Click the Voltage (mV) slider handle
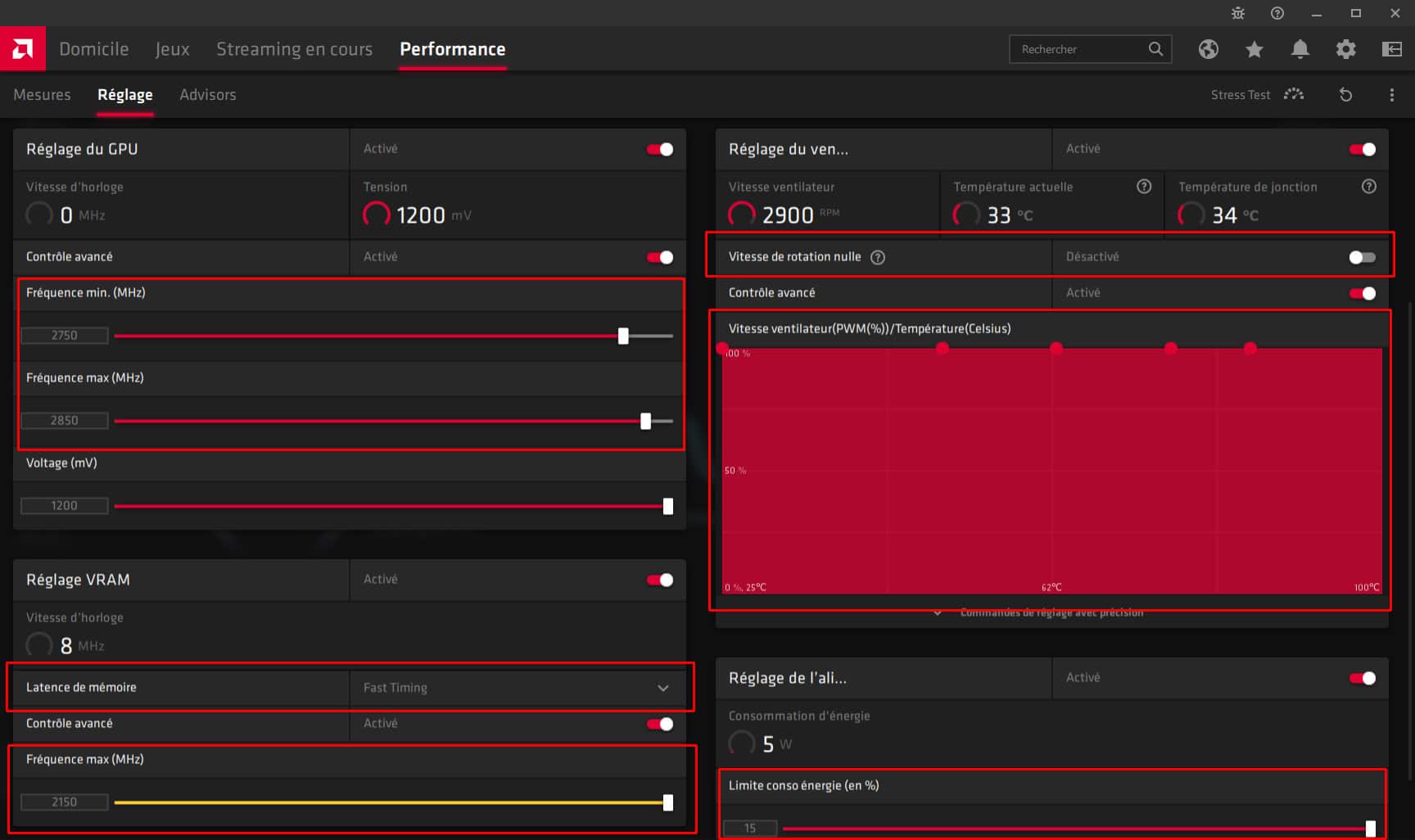Screen dimensions: 1415x840 (667, 506)
